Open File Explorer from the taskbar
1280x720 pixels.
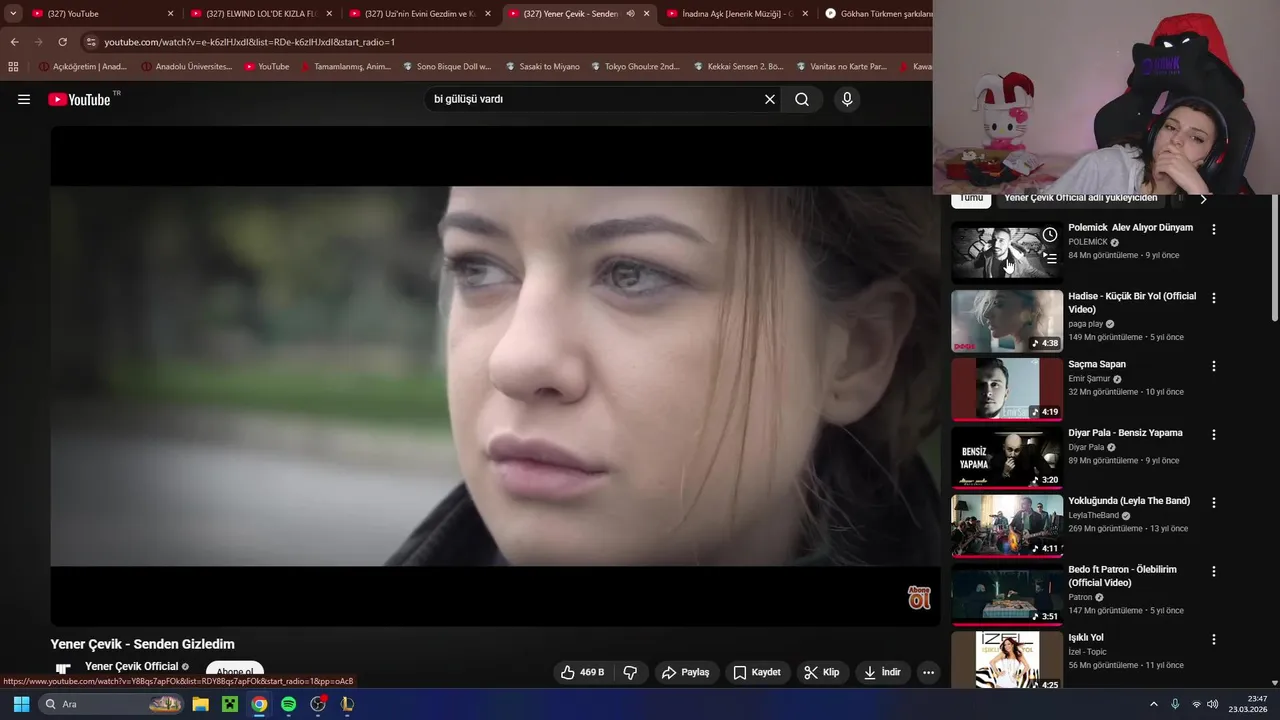[x=200, y=704]
